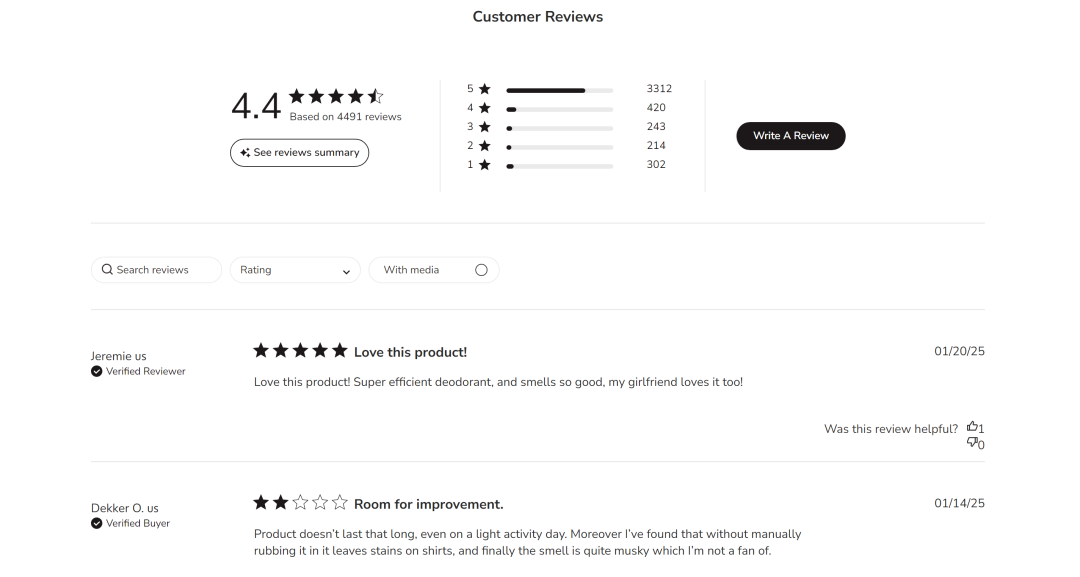The image size is (1080, 577).
Task: Click the 5 star progress bar
Action: pos(559,90)
